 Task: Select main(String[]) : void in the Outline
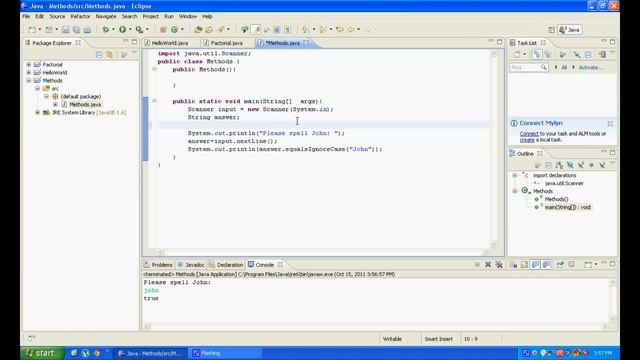pyautogui.click(x=567, y=207)
